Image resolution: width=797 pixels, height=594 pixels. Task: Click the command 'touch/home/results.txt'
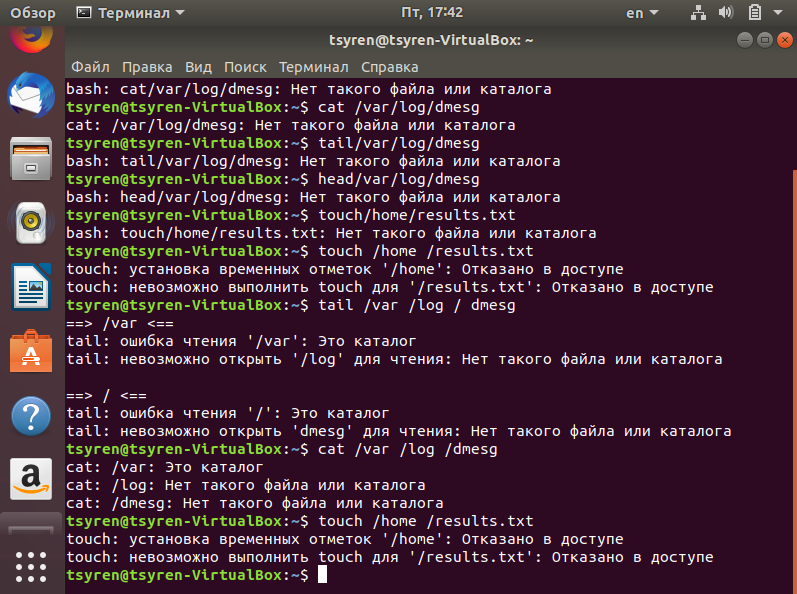coord(417,215)
